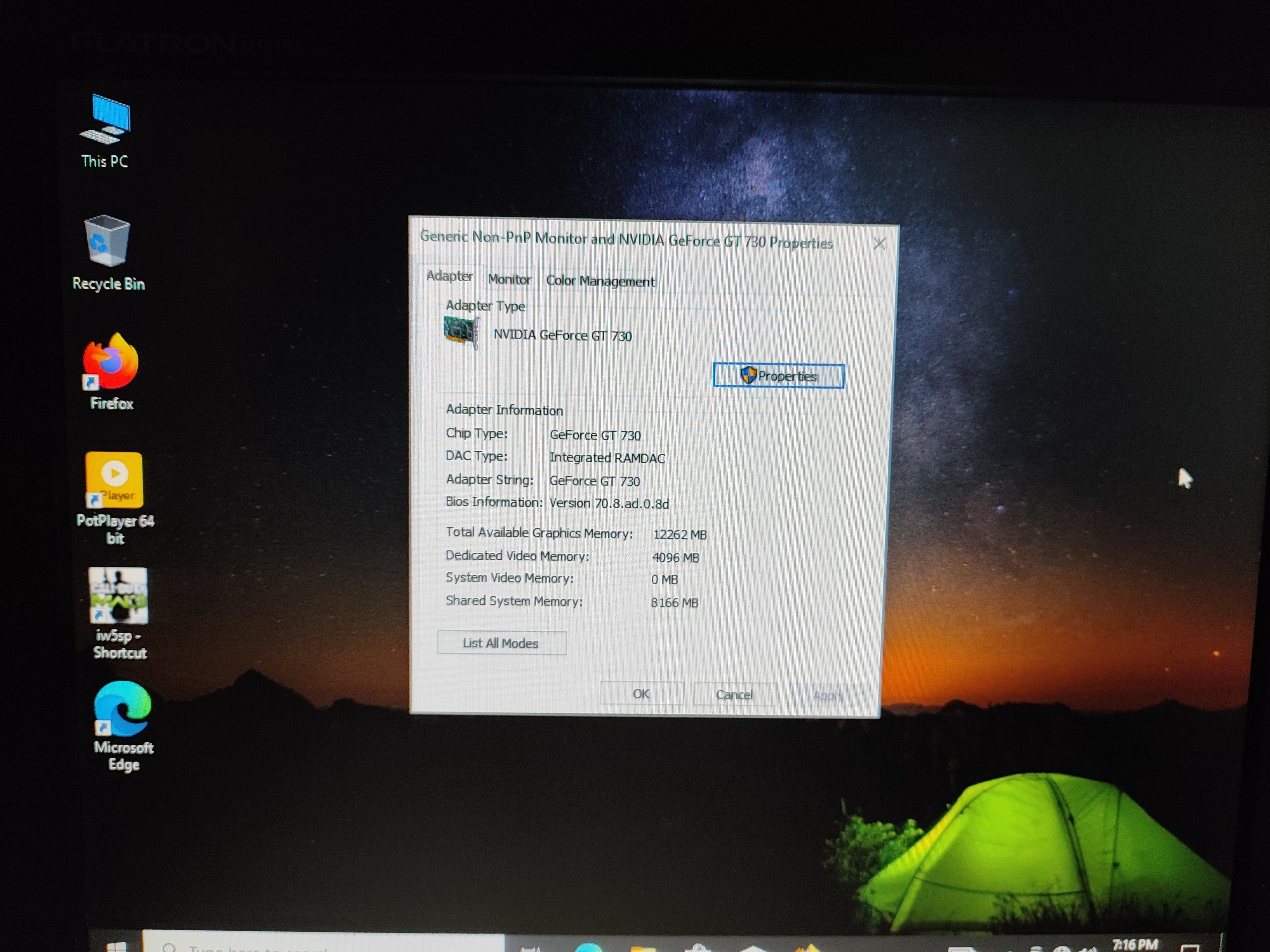Cancel the properties dialog
This screenshot has height=952, width=1270.
coord(734,694)
